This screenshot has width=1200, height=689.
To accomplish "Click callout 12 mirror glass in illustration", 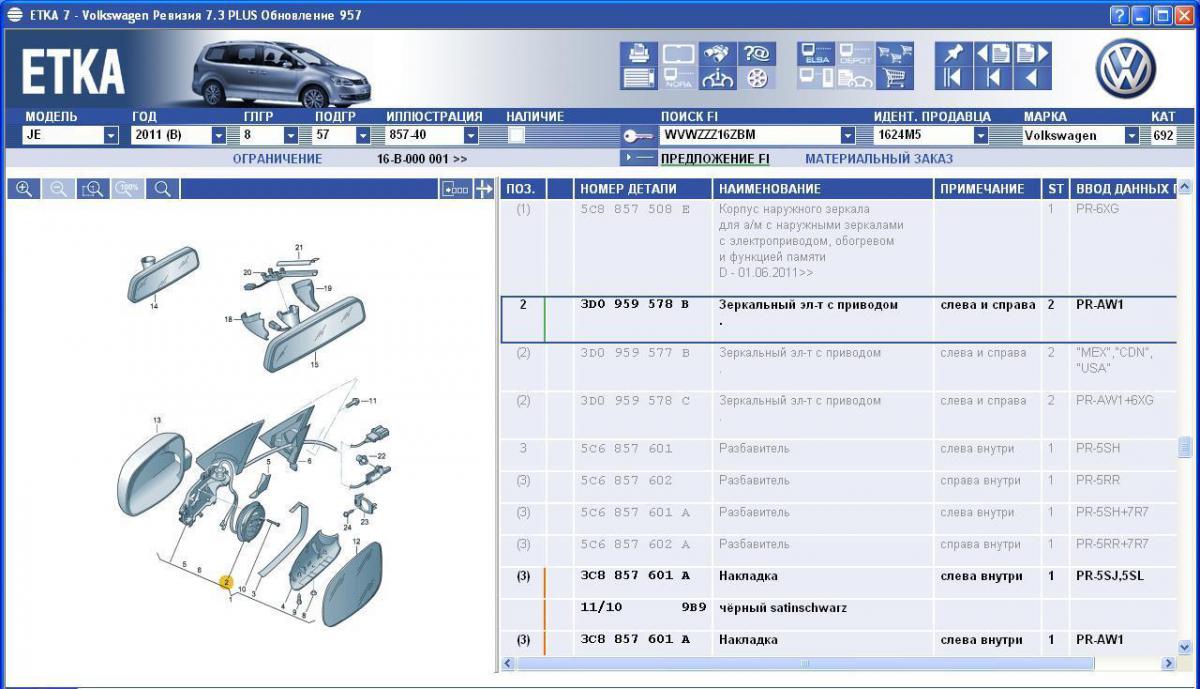I will click(x=356, y=541).
